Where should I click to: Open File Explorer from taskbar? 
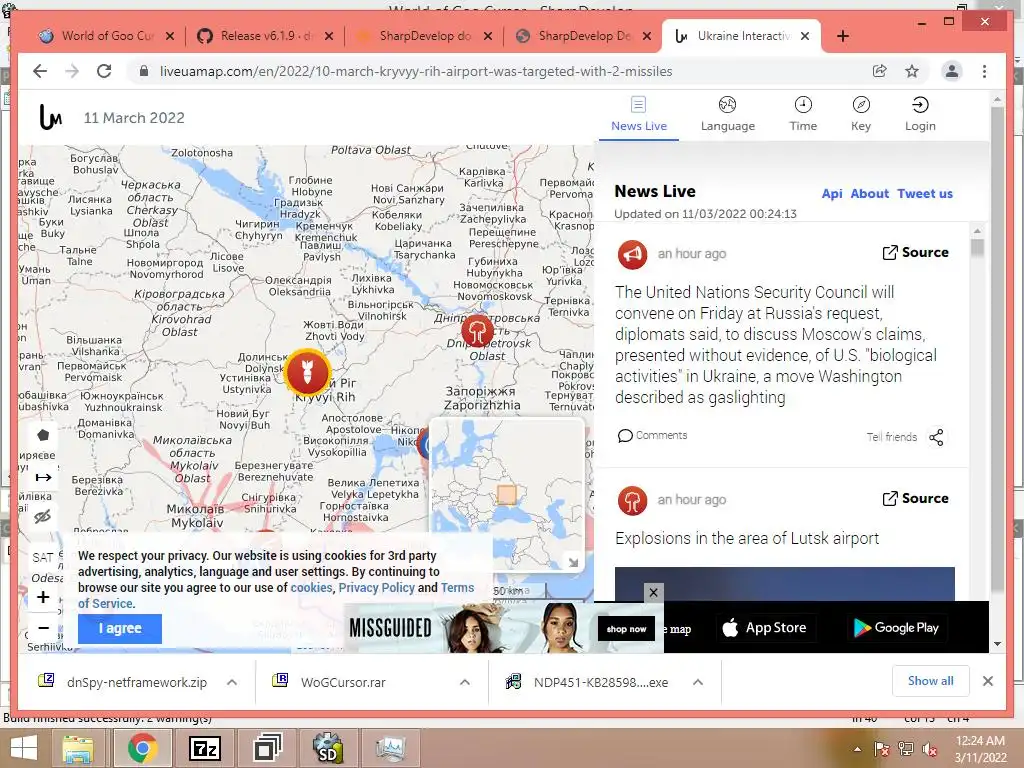pos(78,748)
